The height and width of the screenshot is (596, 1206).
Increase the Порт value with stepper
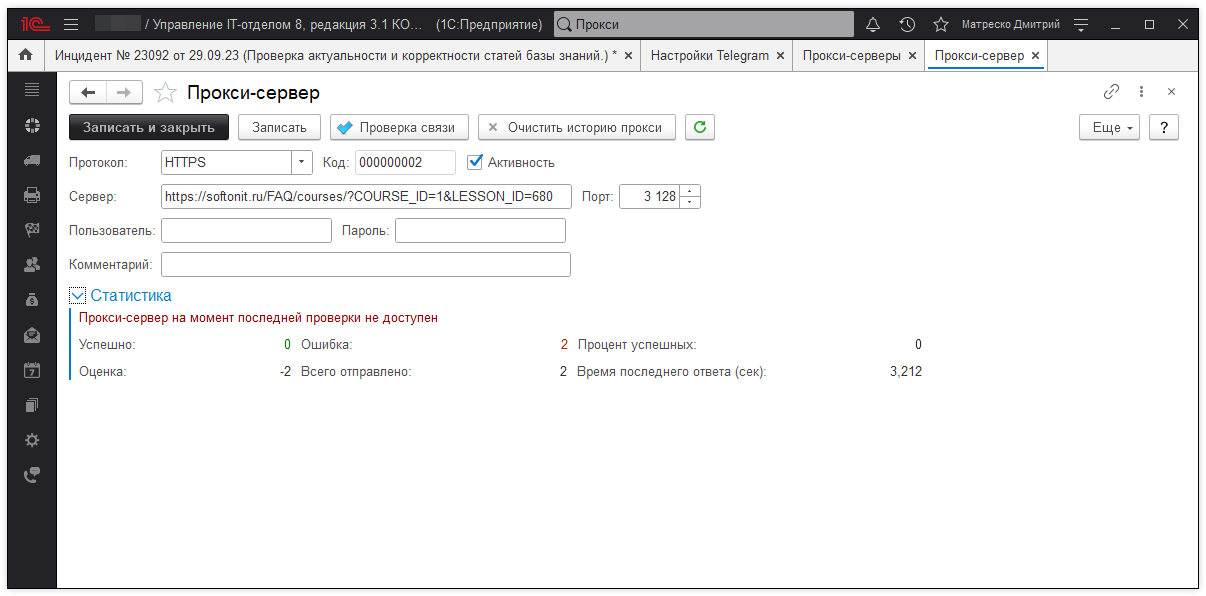pos(691,191)
